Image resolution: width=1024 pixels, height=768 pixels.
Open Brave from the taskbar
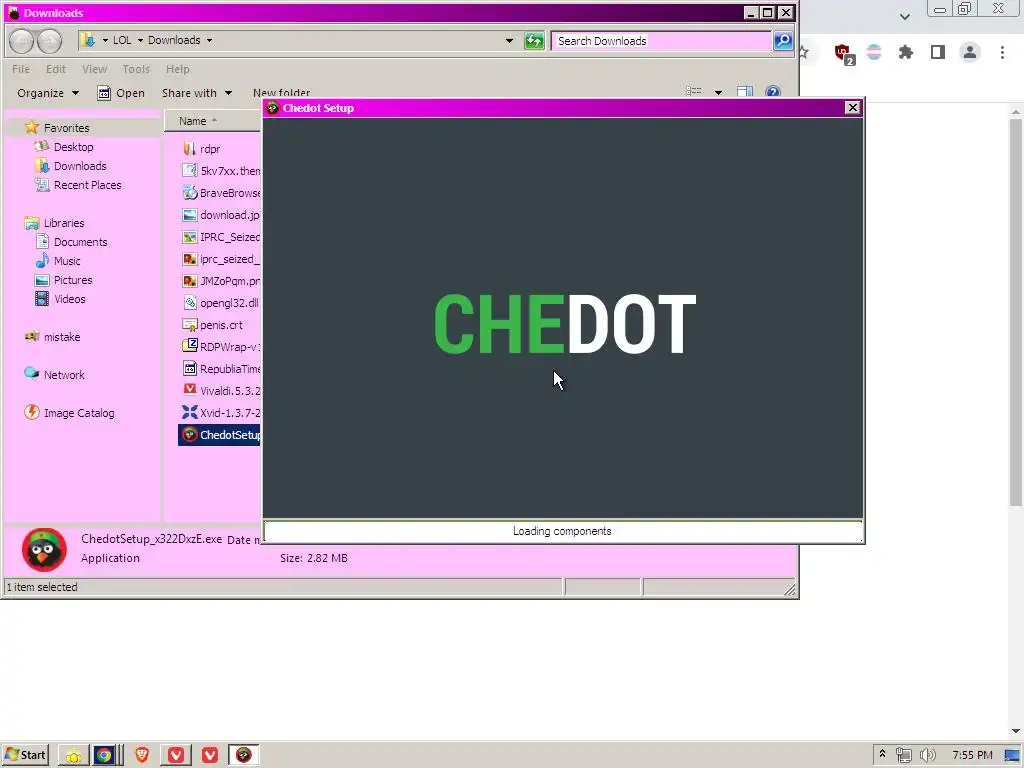(142, 755)
